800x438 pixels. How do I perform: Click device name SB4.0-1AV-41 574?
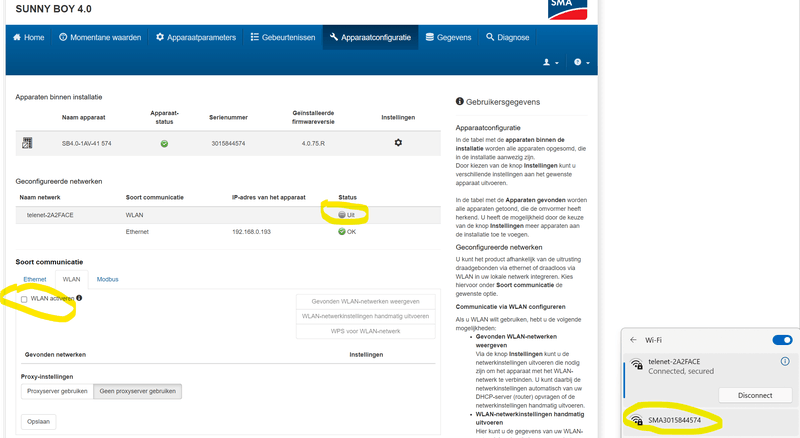point(87,143)
